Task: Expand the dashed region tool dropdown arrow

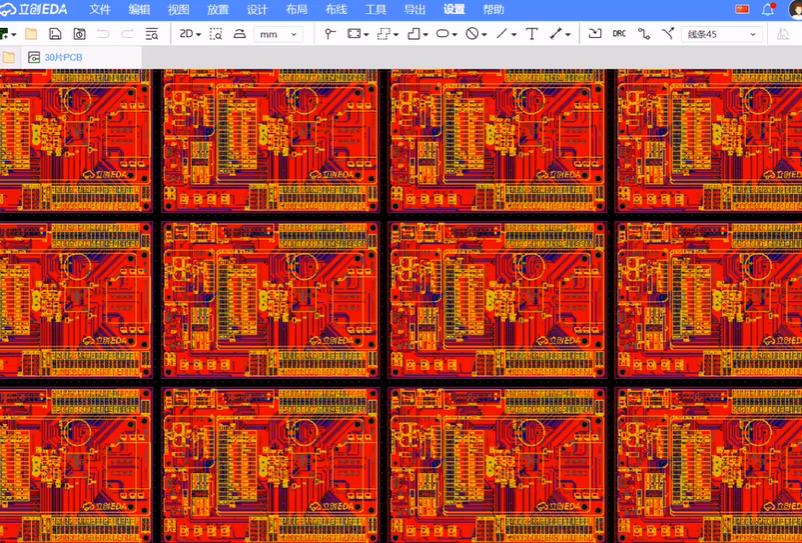Action: pyautogui.click(x=396, y=35)
